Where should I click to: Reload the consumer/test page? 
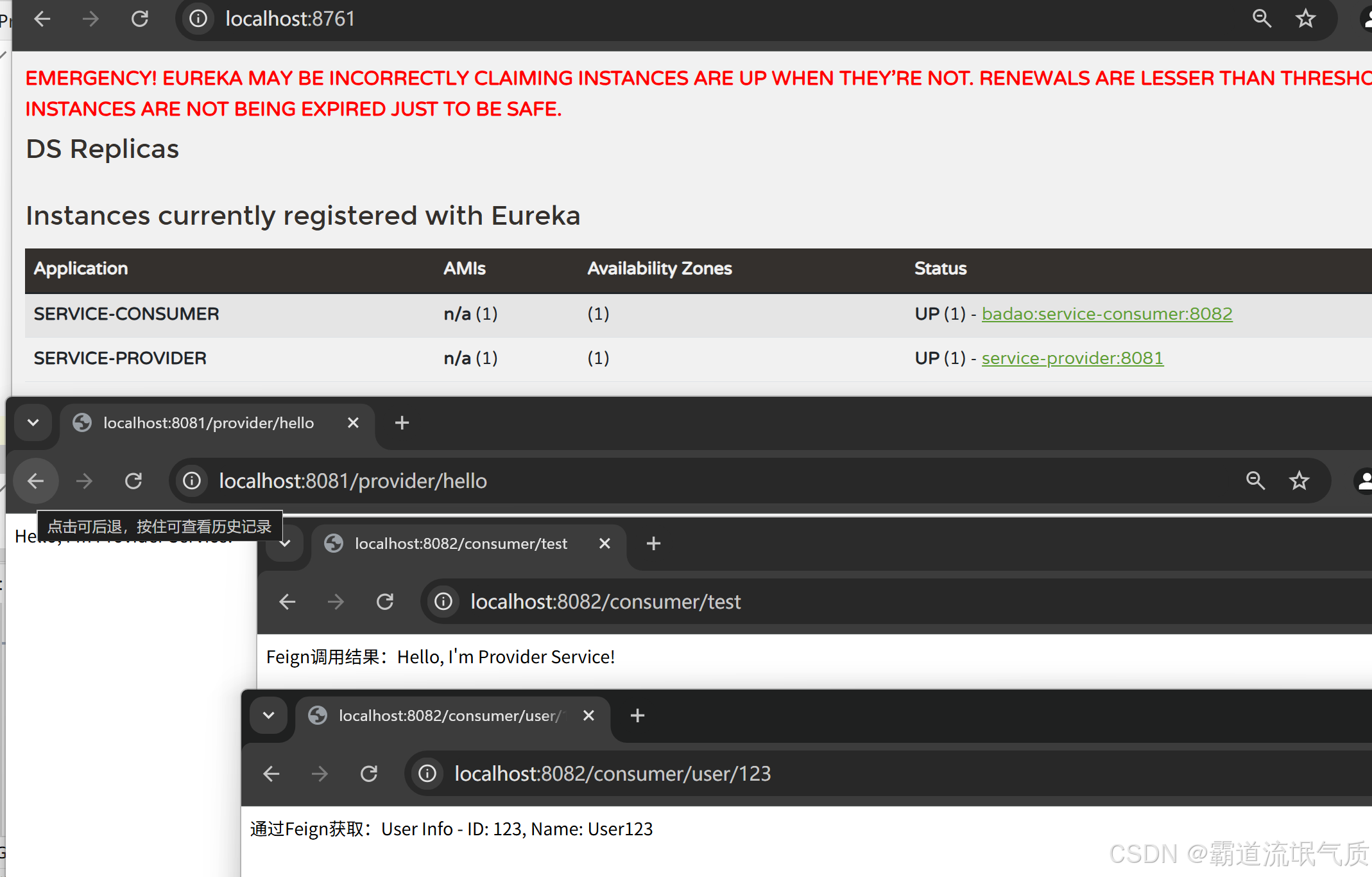tap(385, 602)
